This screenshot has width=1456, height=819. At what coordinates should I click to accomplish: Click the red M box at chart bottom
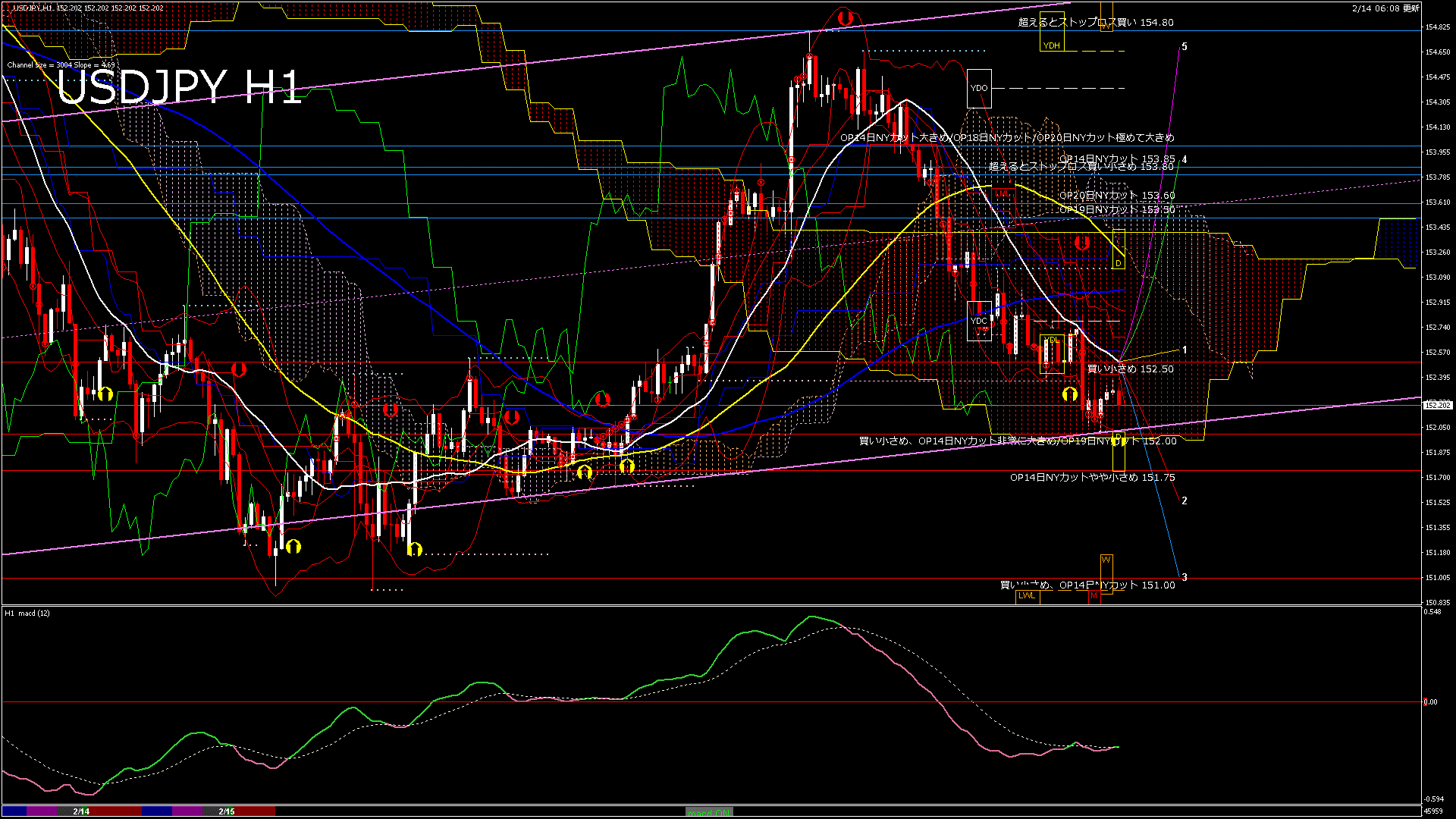click(x=1094, y=596)
